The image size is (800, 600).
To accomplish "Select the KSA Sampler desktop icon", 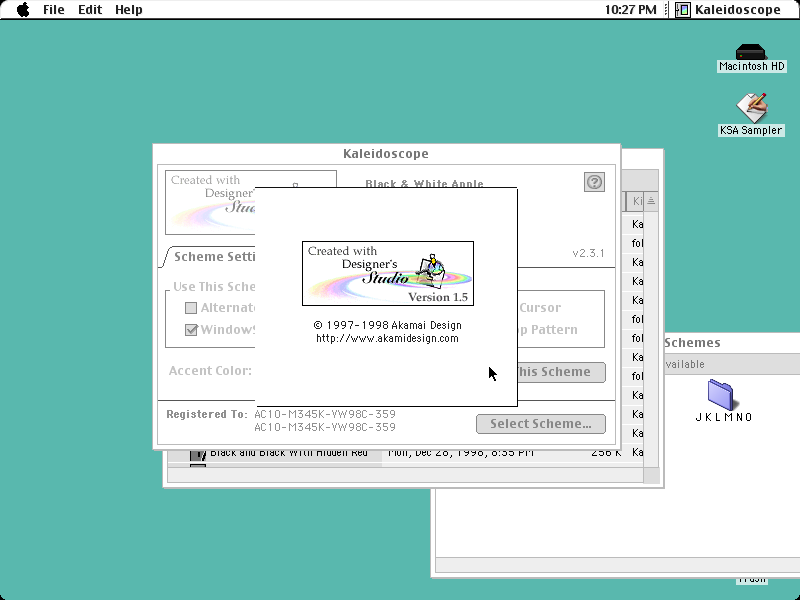I will 752,108.
